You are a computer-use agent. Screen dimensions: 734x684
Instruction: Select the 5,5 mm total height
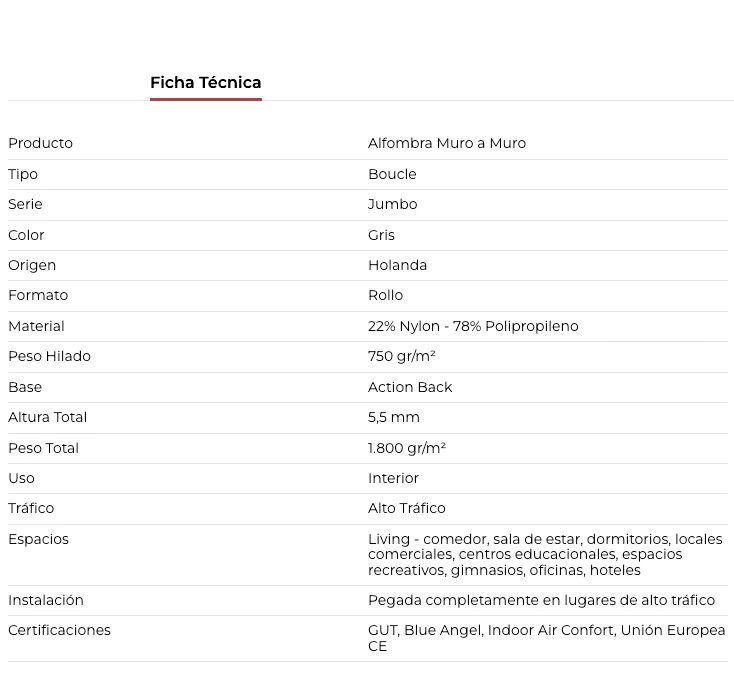tap(393, 417)
